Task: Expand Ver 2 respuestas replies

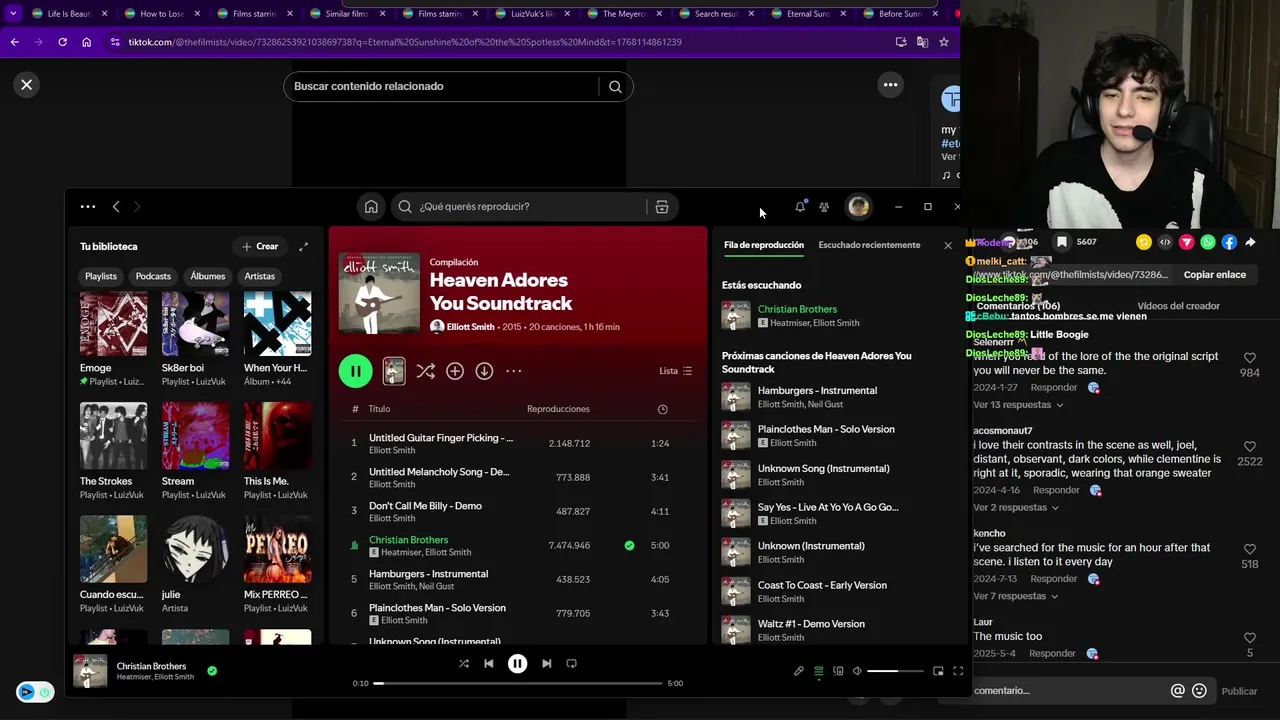Action: pos(1016,508)
